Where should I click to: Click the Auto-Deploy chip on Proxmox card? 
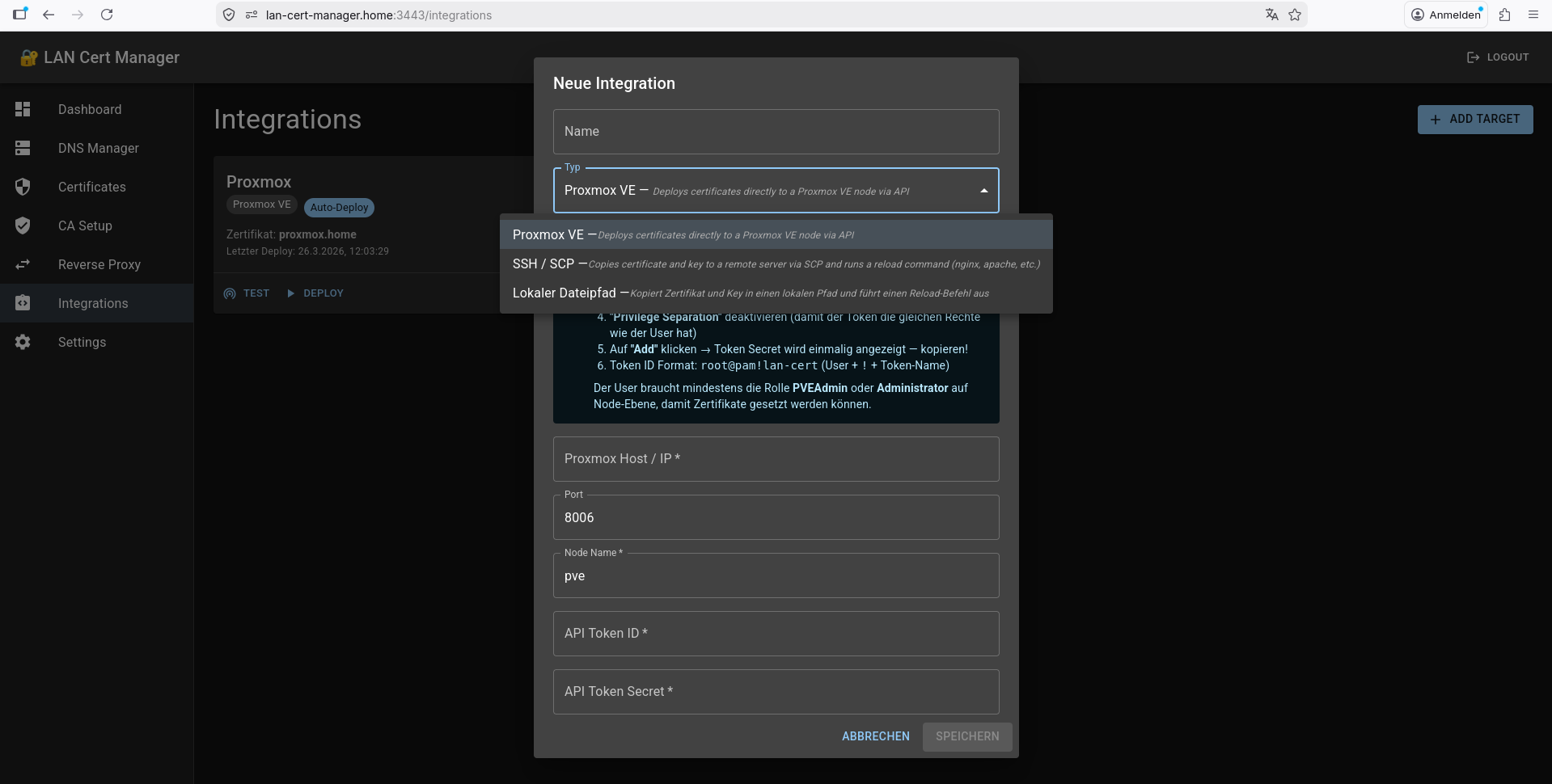click(x=339, y=208)
